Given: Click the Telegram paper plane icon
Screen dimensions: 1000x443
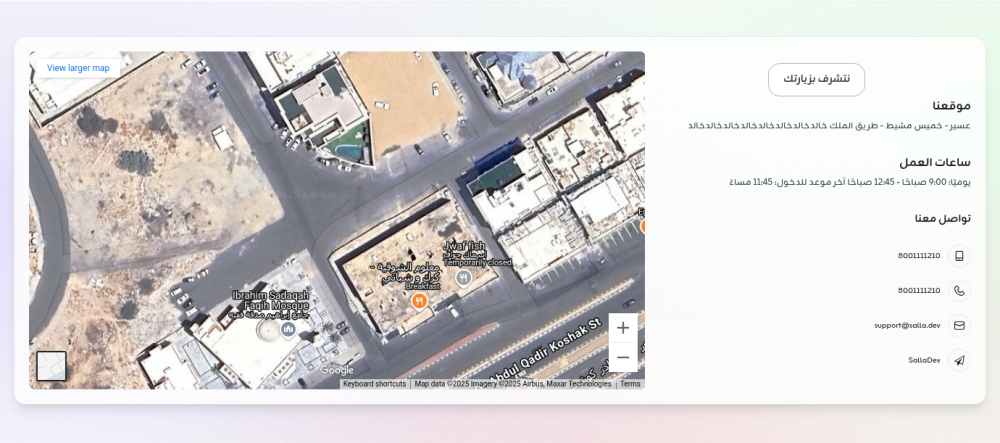Looking at the screenshot, I should tap(959, 361).
